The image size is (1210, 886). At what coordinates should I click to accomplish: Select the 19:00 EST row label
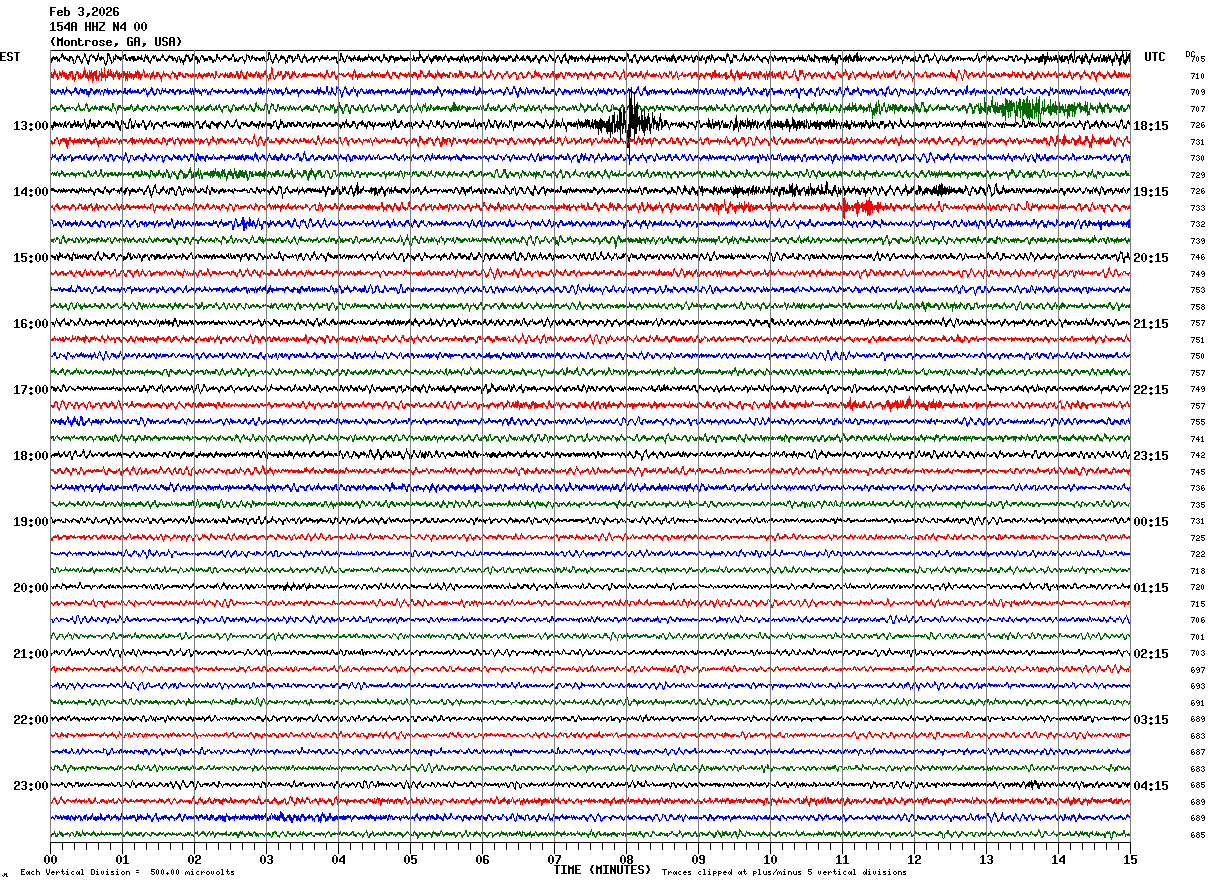coord(31,522)
